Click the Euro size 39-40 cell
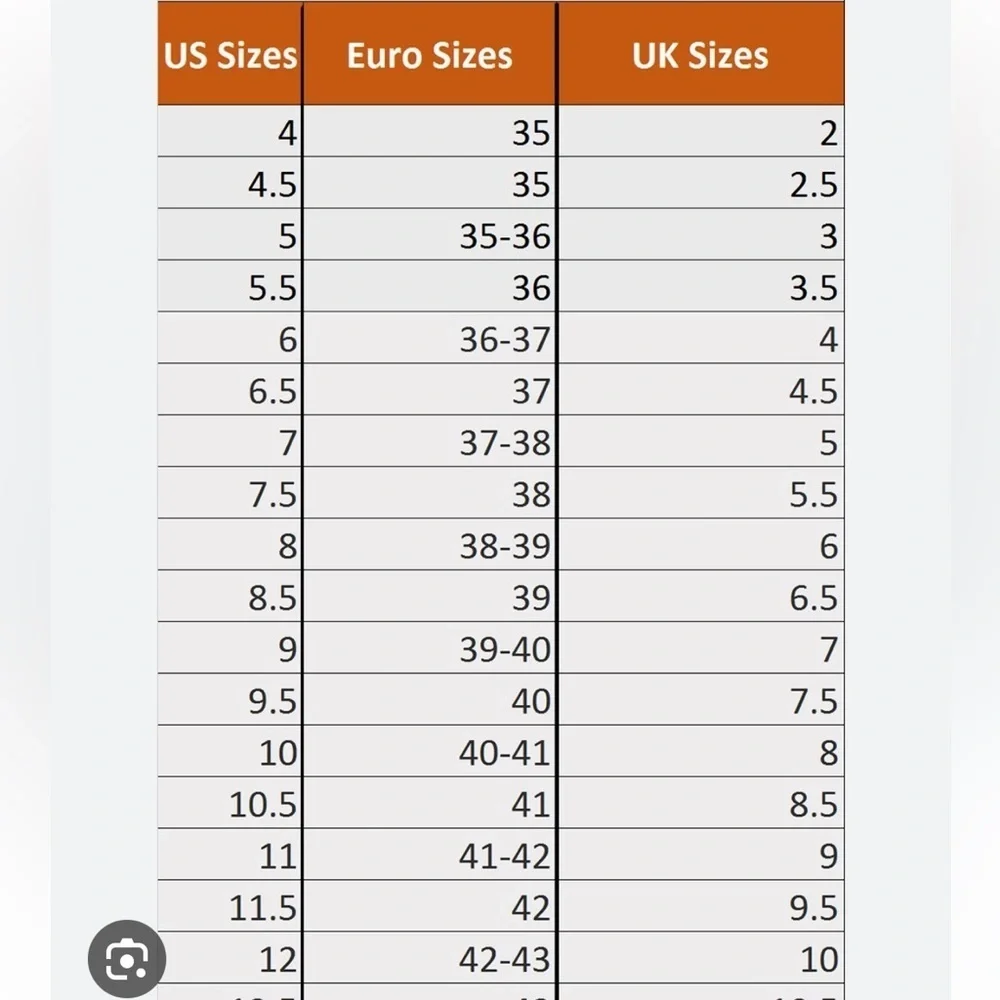This screenshot has width=1000, height=1000. (430, 648)
